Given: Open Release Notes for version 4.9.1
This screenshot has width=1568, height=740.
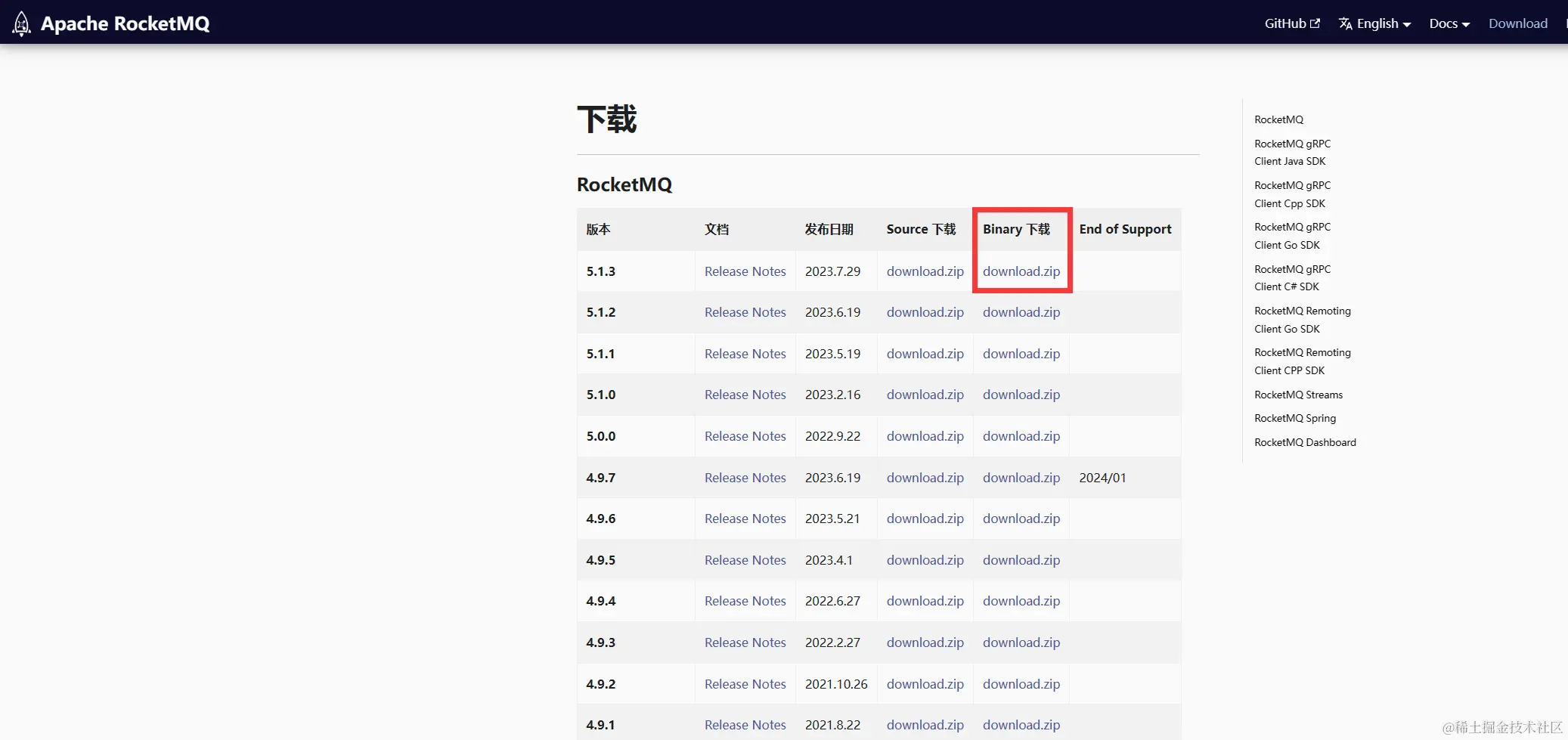Looking at the screenshot, I should [x=745, y=725].
